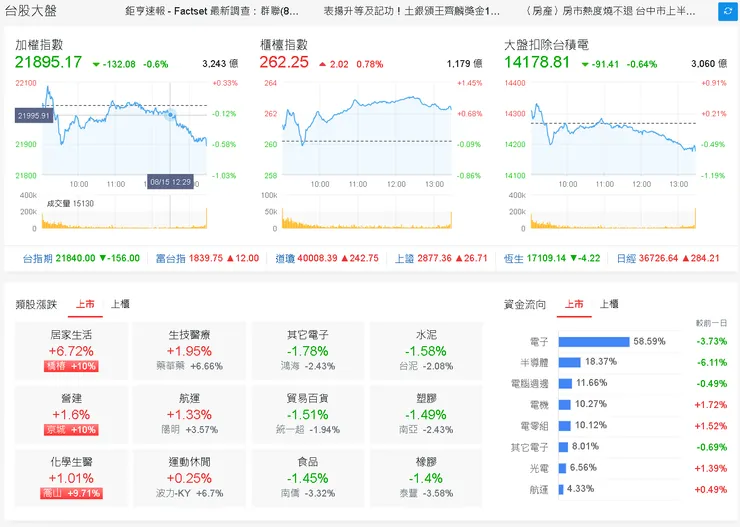740x527 pixels.
Task: Click the 上證 2877.36 ticker
Action: (441, 259)
